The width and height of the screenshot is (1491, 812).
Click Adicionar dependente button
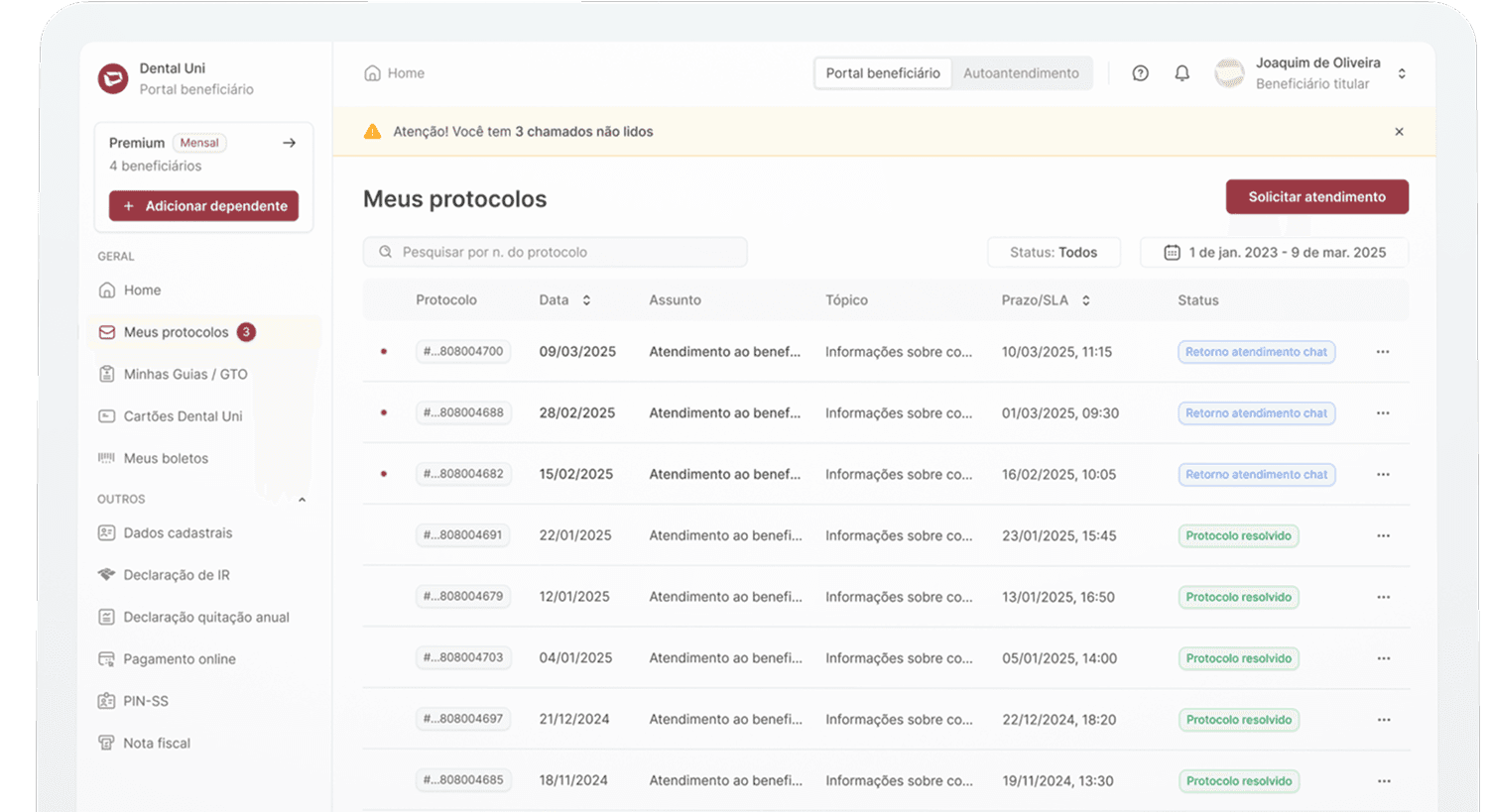click(203, 206)
